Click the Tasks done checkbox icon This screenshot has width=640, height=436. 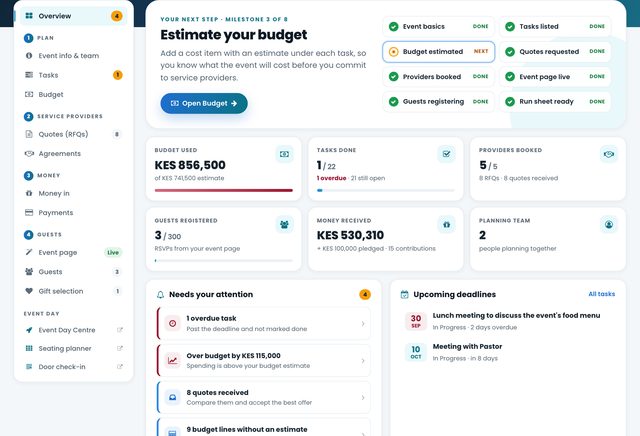[x=447, y=154]
